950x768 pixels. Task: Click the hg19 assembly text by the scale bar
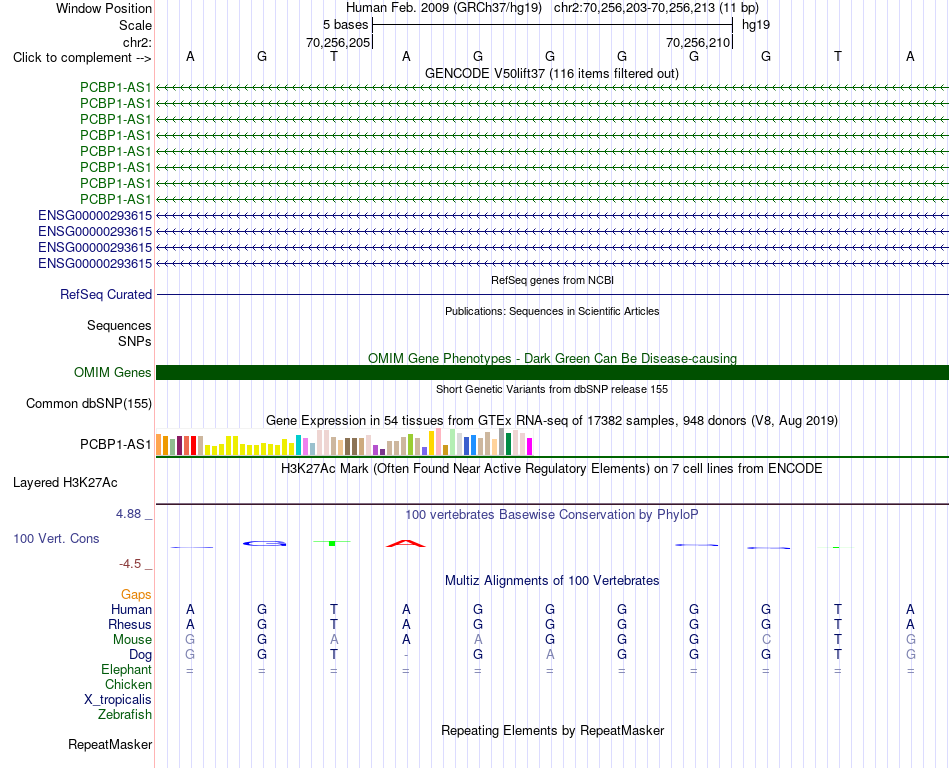click(756, 25)
